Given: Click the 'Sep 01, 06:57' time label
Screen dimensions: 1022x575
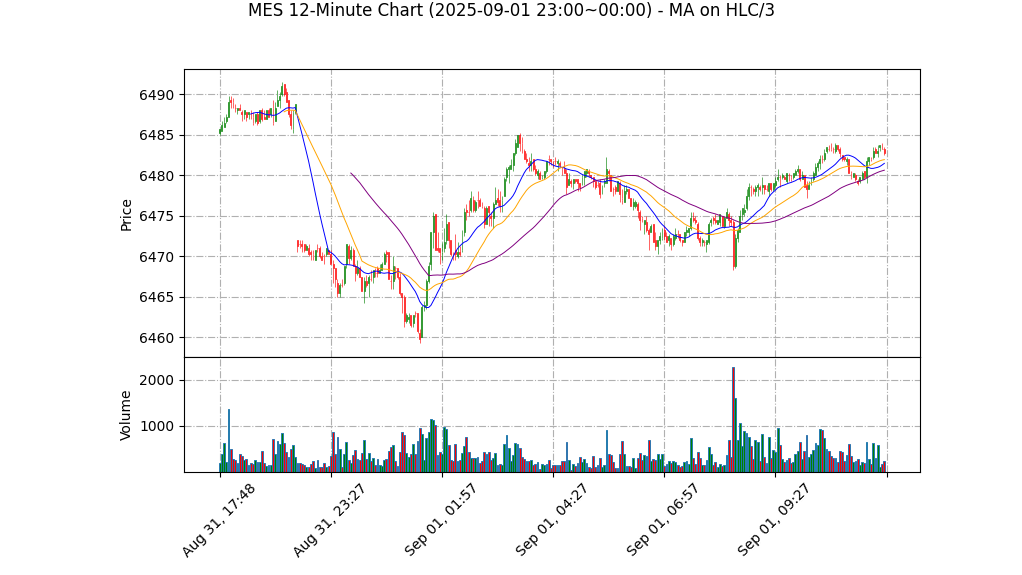Looking at the screenshot, I should click(663, 520).
